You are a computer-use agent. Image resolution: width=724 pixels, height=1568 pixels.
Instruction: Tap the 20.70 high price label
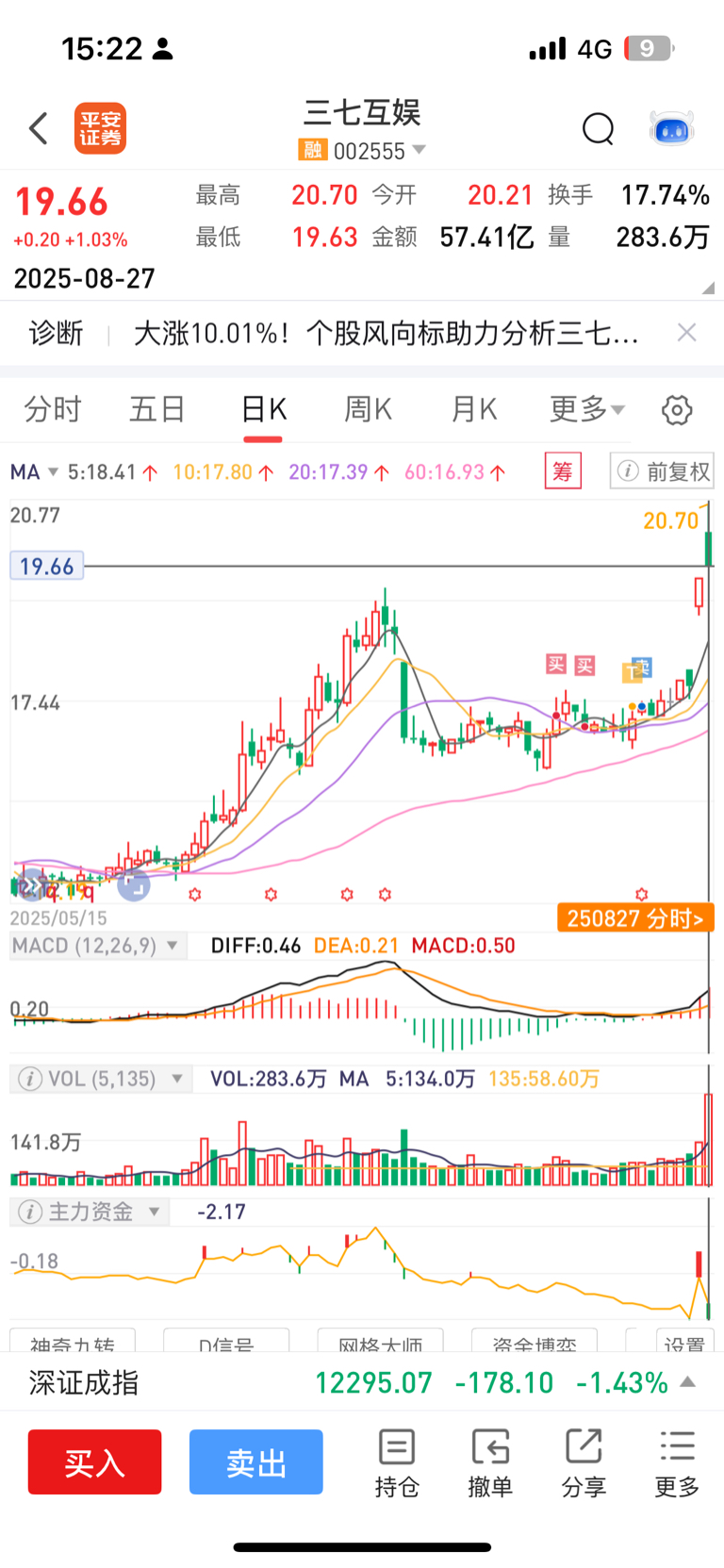click(670, 520)
